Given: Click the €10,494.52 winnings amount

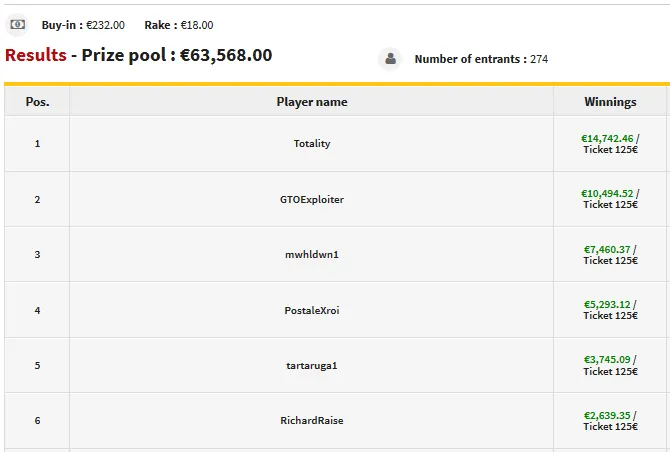Looking at the screenshot, I should tap(607, 194).
